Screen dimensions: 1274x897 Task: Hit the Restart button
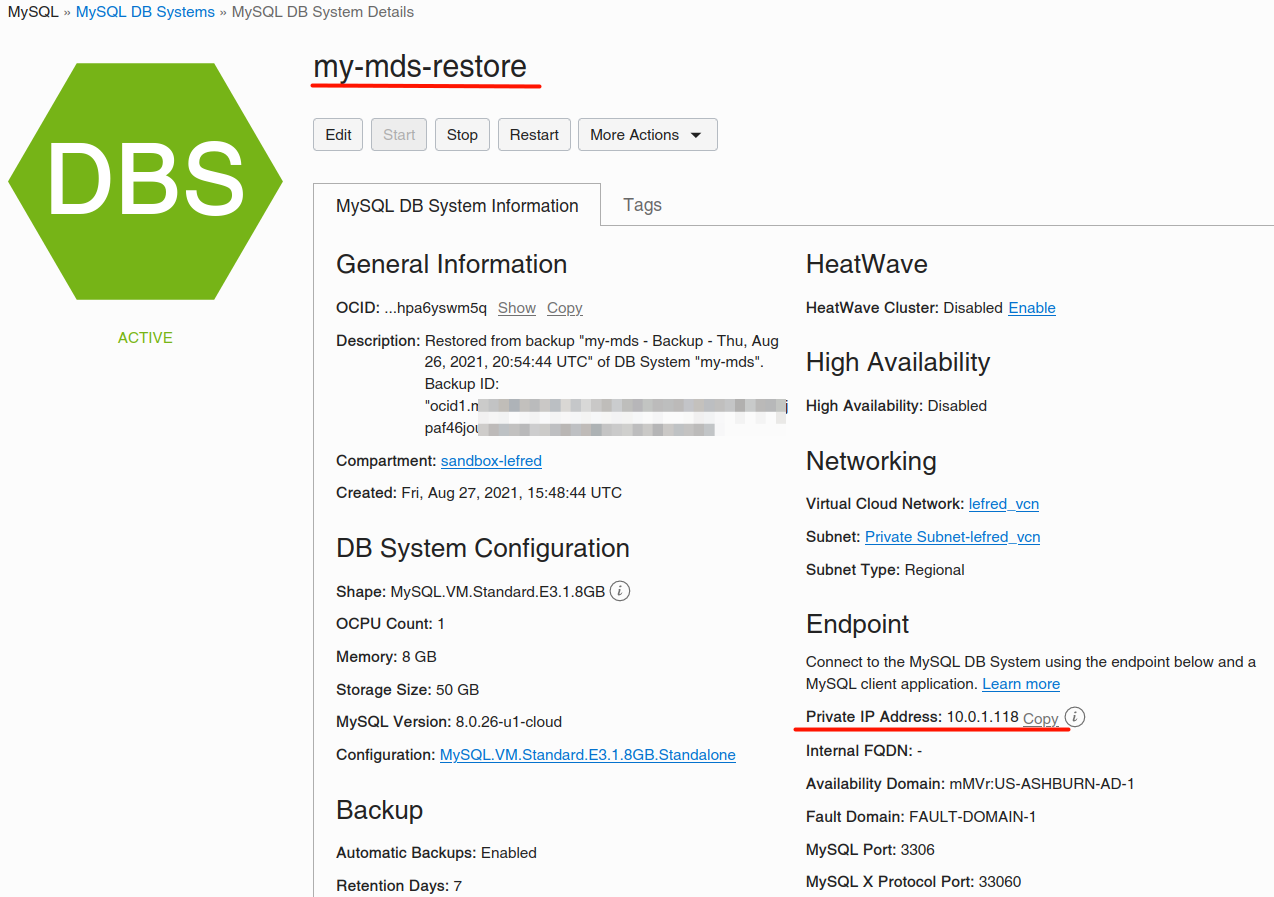tap(534, 135)
